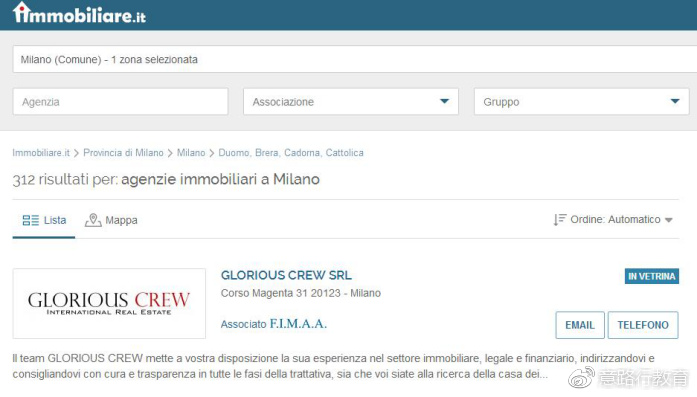Open the Associazione dropdown

(351, 101)
